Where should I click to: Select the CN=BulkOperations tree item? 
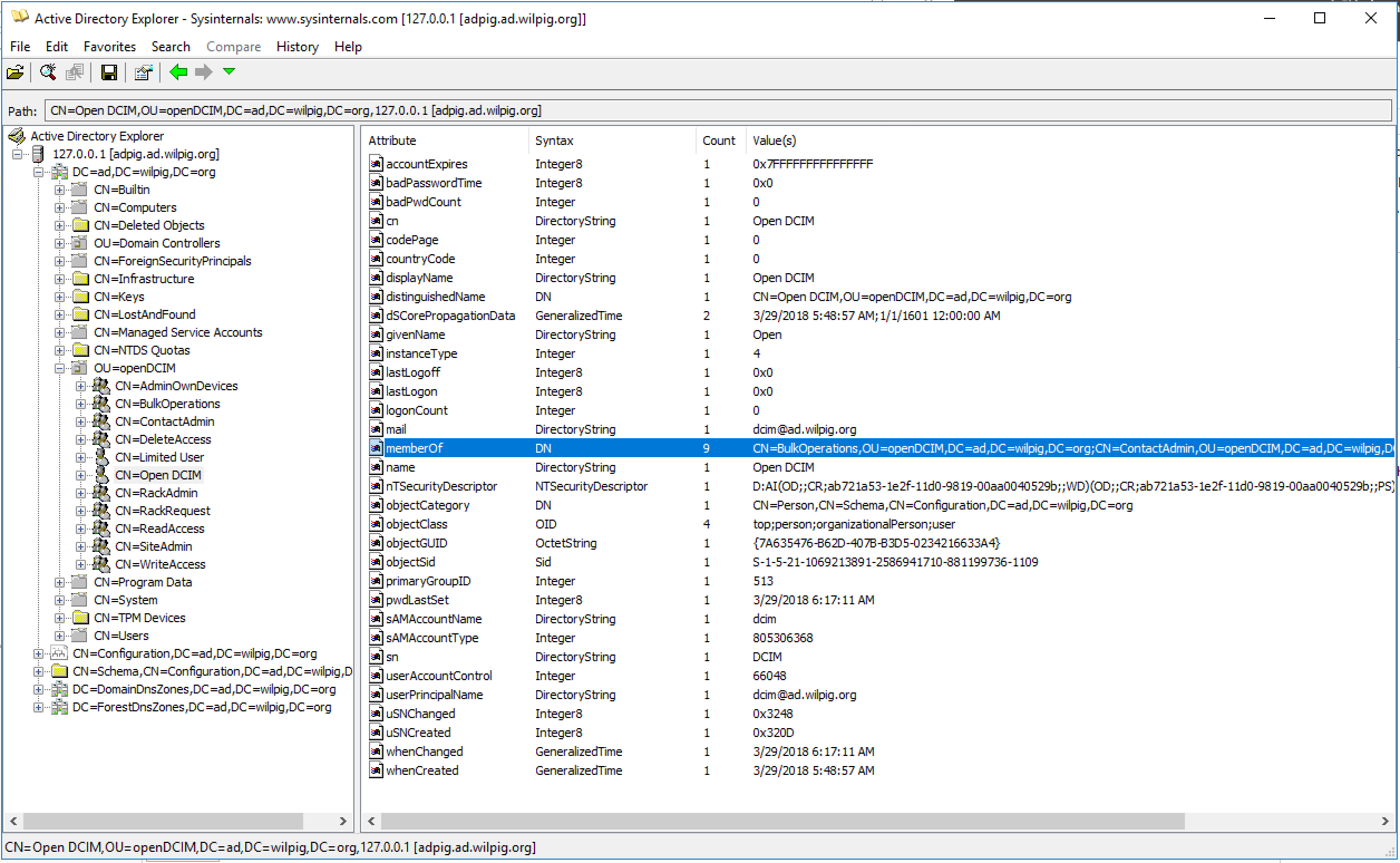point(168,404)
